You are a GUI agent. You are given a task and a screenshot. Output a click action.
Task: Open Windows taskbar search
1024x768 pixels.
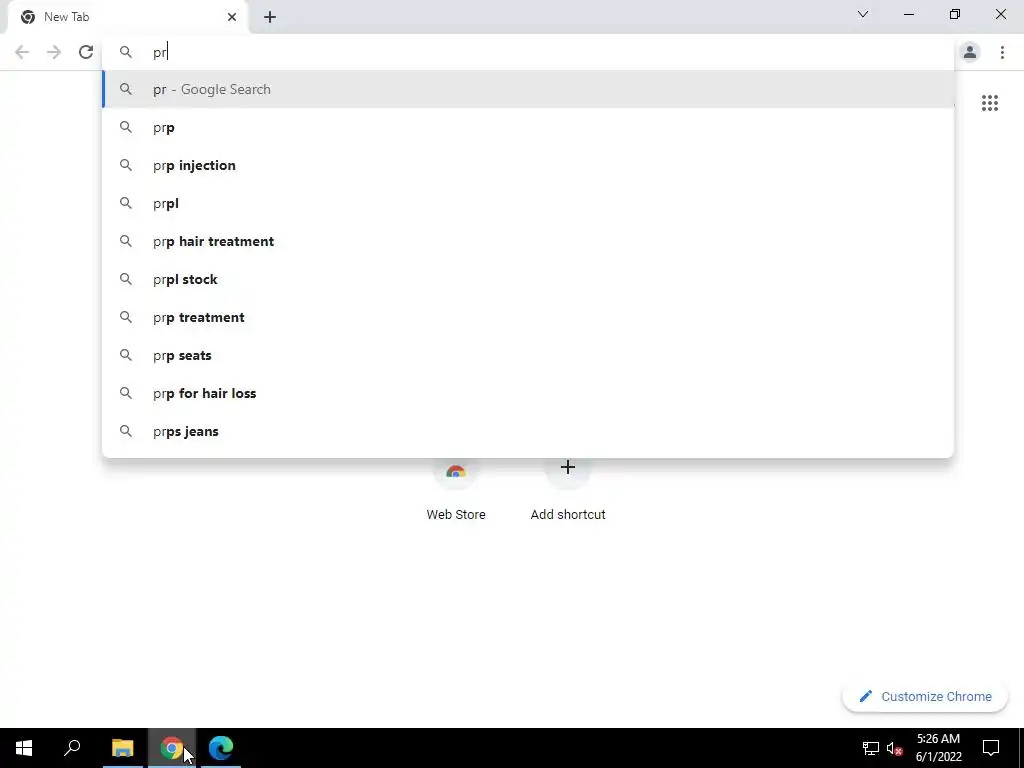click(72, 748)
